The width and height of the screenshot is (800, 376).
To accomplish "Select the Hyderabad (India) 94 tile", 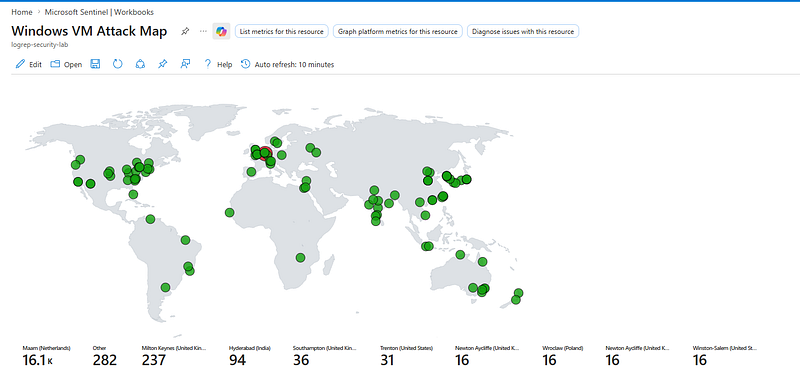I will (x=249, y=356).
